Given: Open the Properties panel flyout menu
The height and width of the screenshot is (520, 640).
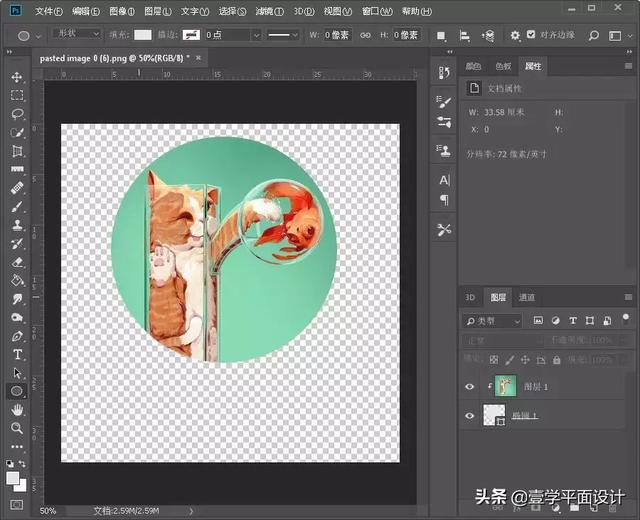Looking at the screenshot, I should pos(628,66).
